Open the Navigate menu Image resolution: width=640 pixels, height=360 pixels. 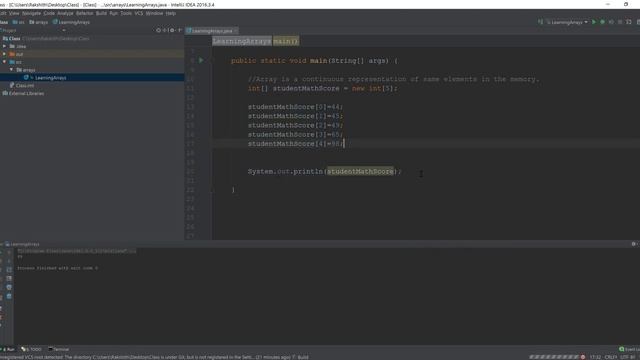(31, 13)
